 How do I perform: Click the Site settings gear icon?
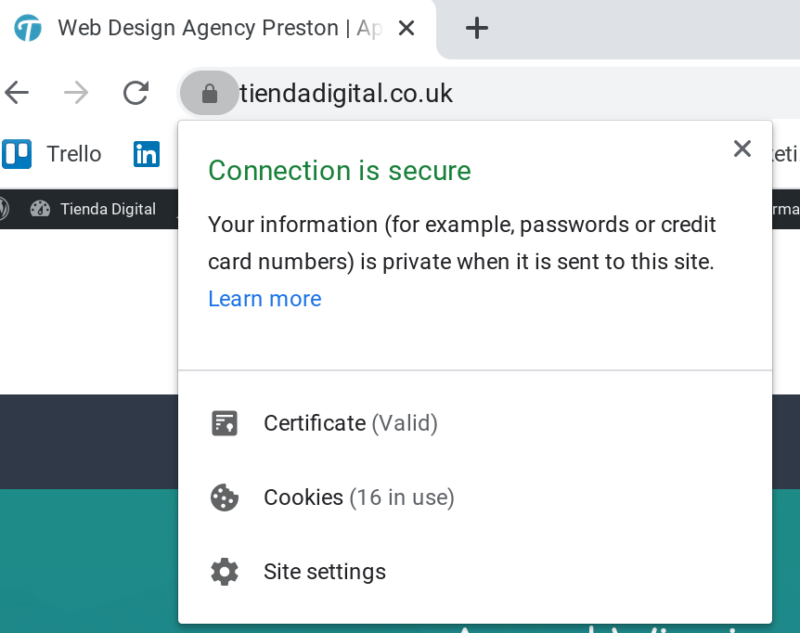224,572
